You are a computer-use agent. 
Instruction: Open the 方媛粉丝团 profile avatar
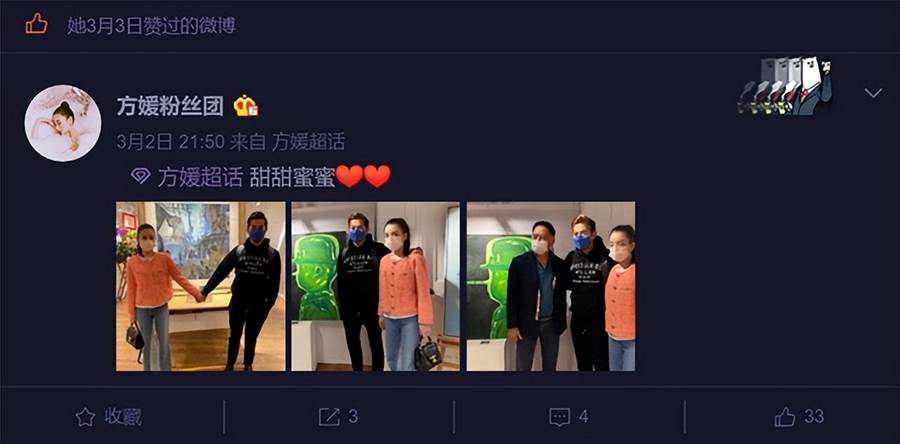[63, 123]
